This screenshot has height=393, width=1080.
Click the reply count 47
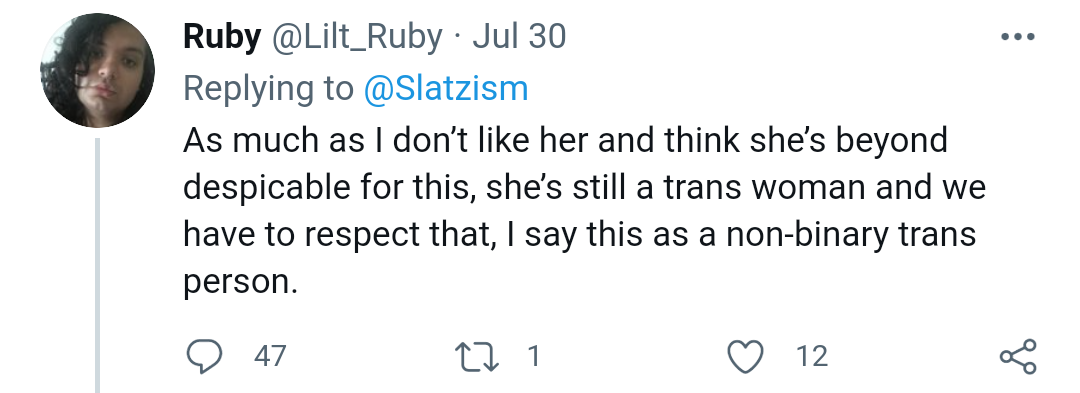click(269, 357)
